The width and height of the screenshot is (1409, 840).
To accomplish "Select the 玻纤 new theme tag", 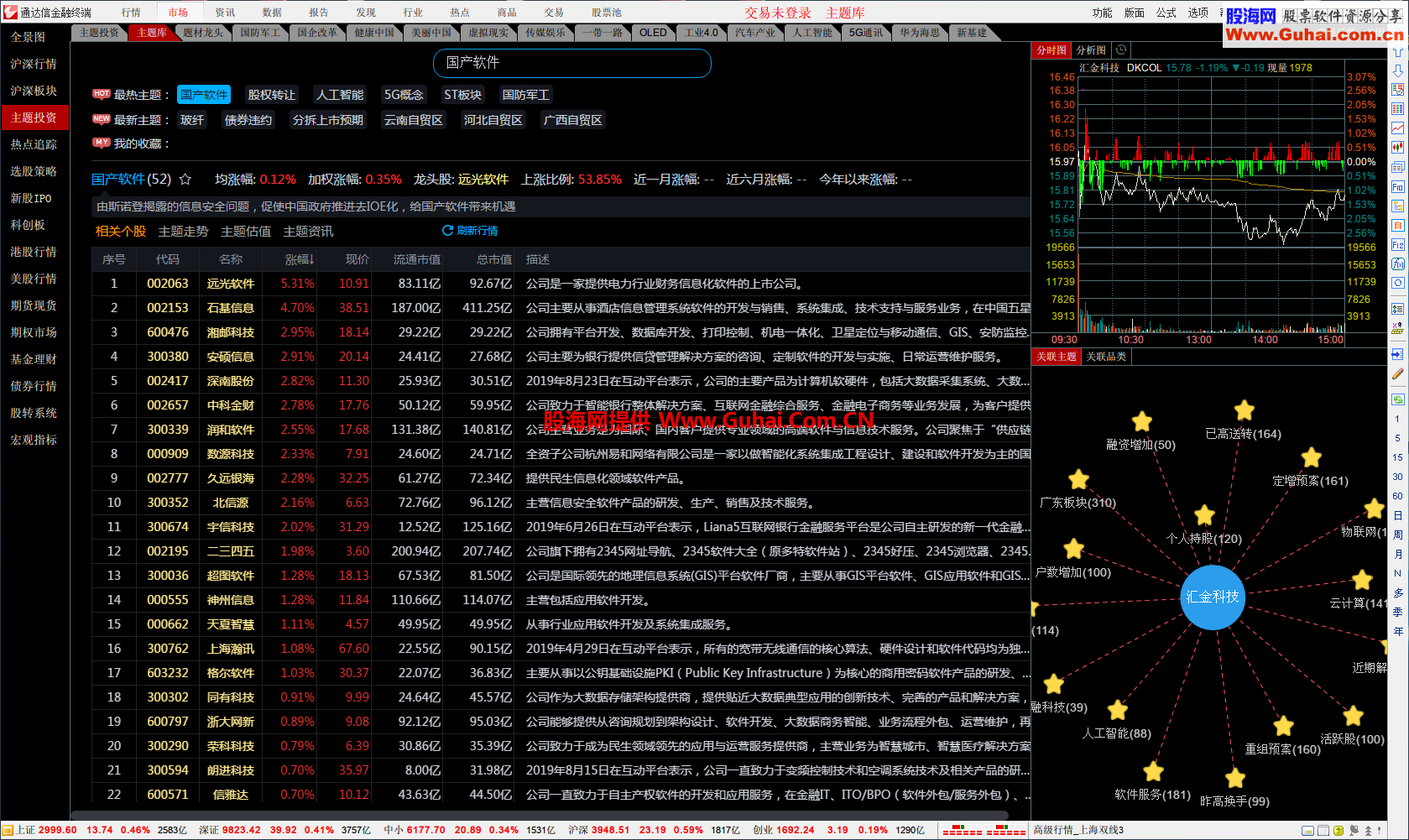I will pyautogui.click(x=192, y=120).
